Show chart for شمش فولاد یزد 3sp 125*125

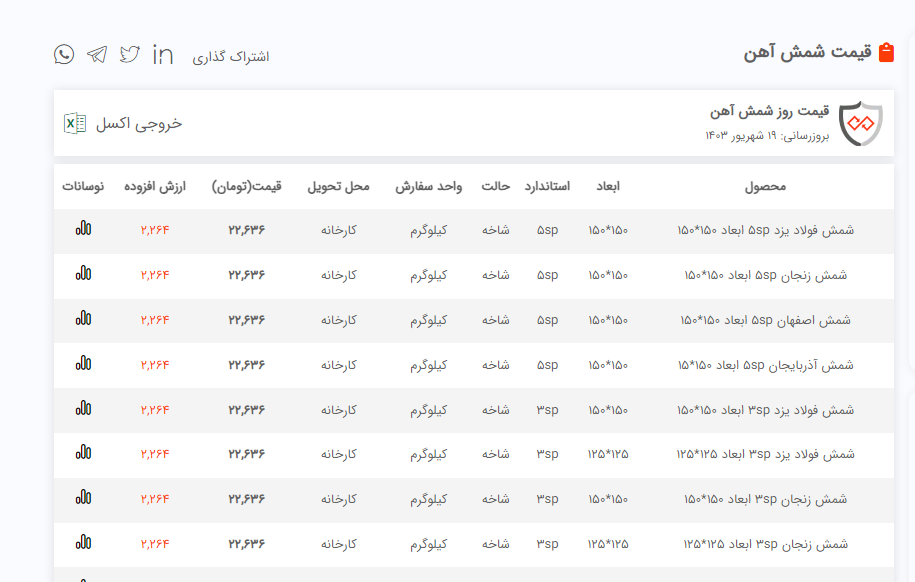point(83,454)
